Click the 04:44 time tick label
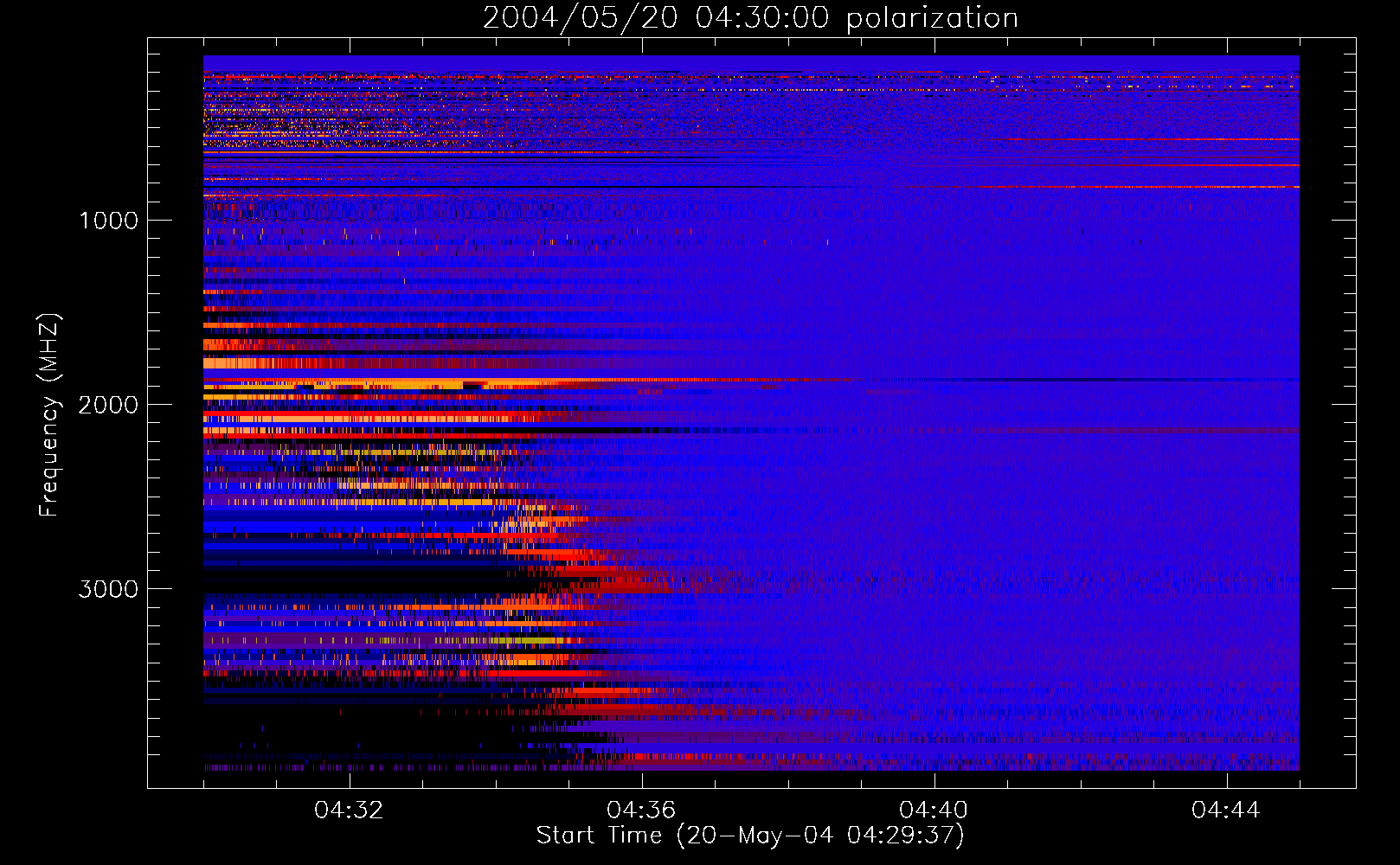Image resolution: width=1400 pixels, height=865 pixels. (x=1226, y=810)
